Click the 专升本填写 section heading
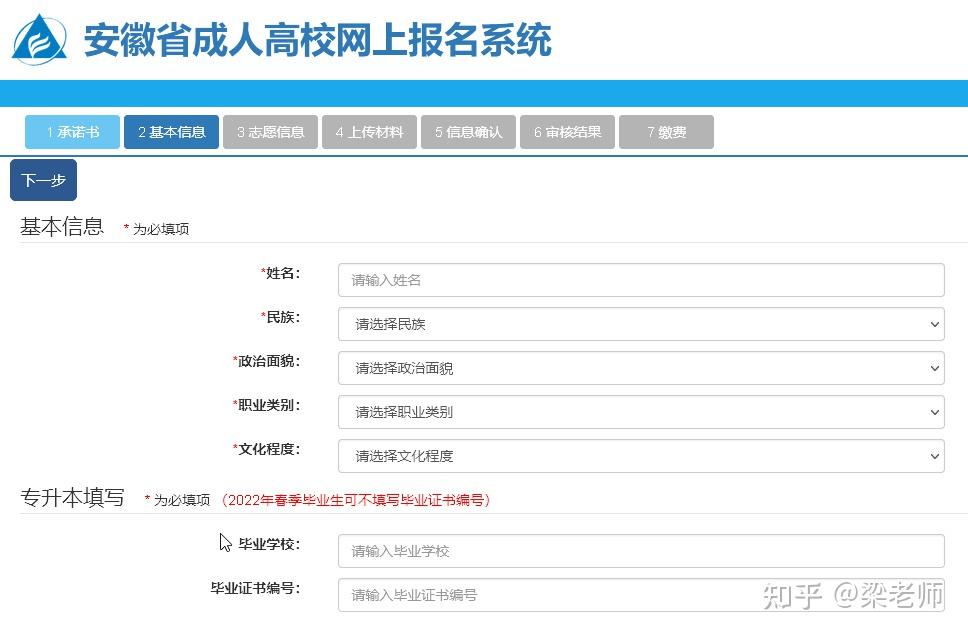This screenshot has height=635, width=968. pyautogui.click(x=72, y=497)
